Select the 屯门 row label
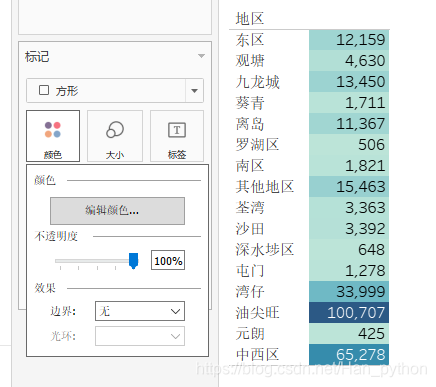This screenshot has width=436, height=387. pyautogui.click(x=250, y=271)
